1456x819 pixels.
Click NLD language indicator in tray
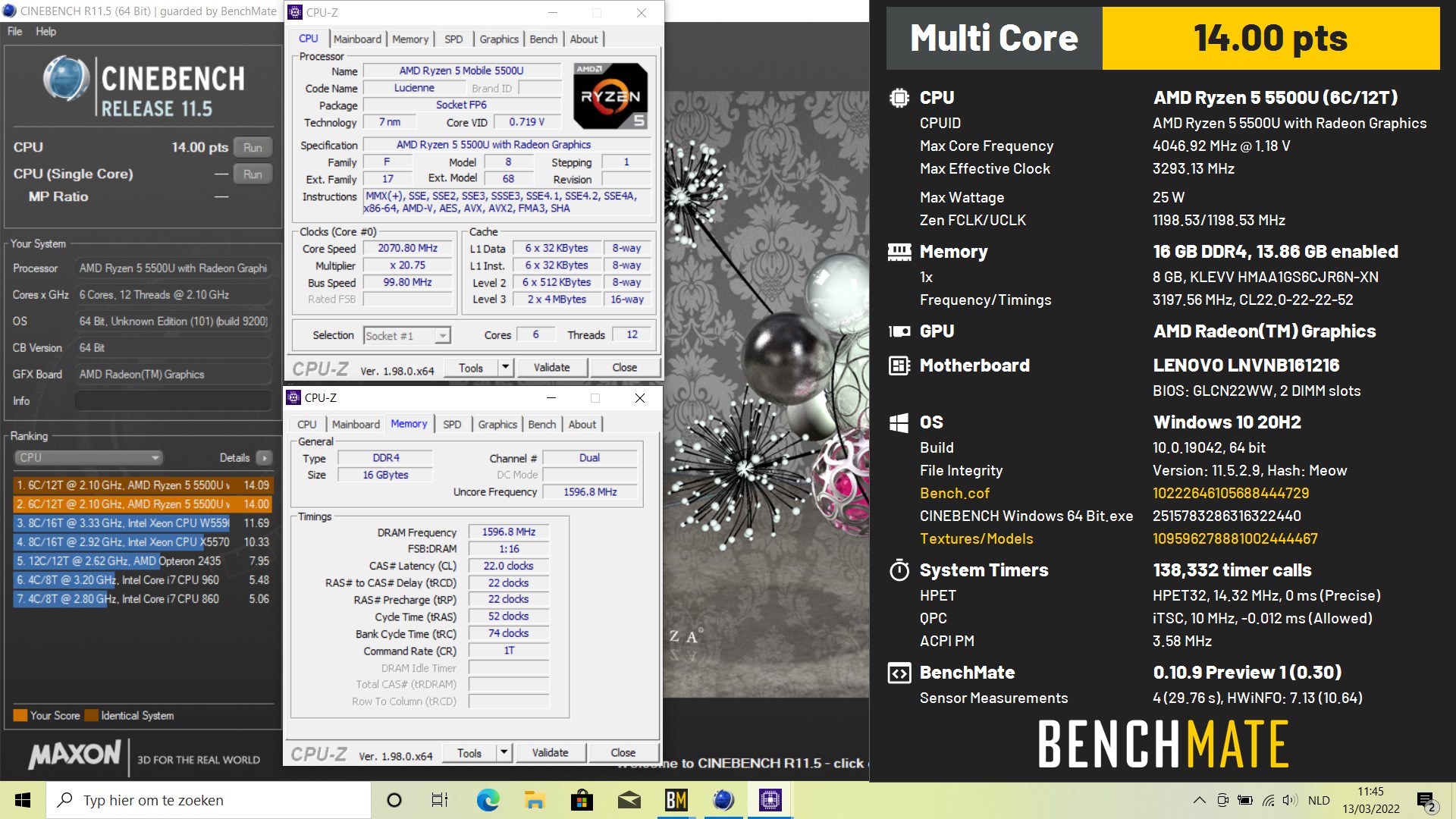1319,800
